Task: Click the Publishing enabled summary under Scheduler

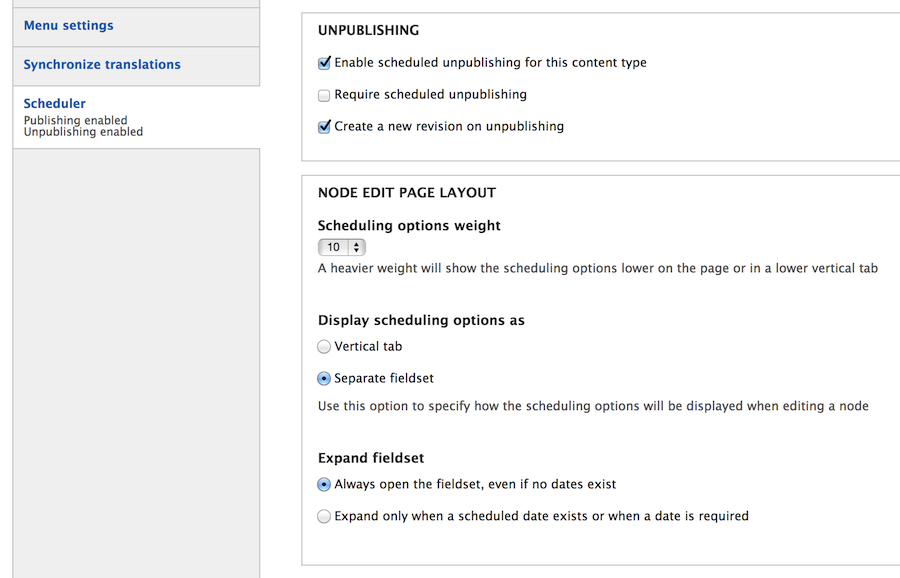Action: (75, 120)
